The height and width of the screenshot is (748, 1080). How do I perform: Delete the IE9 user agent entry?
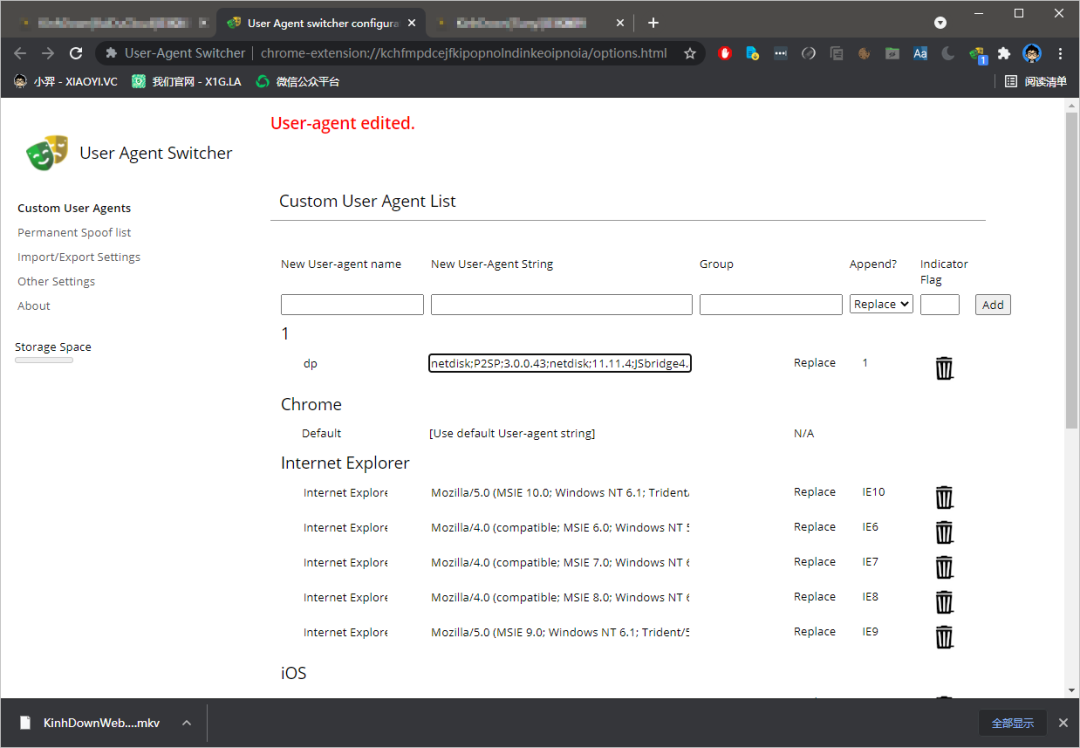pyautogui.click(x=944, y=637)
